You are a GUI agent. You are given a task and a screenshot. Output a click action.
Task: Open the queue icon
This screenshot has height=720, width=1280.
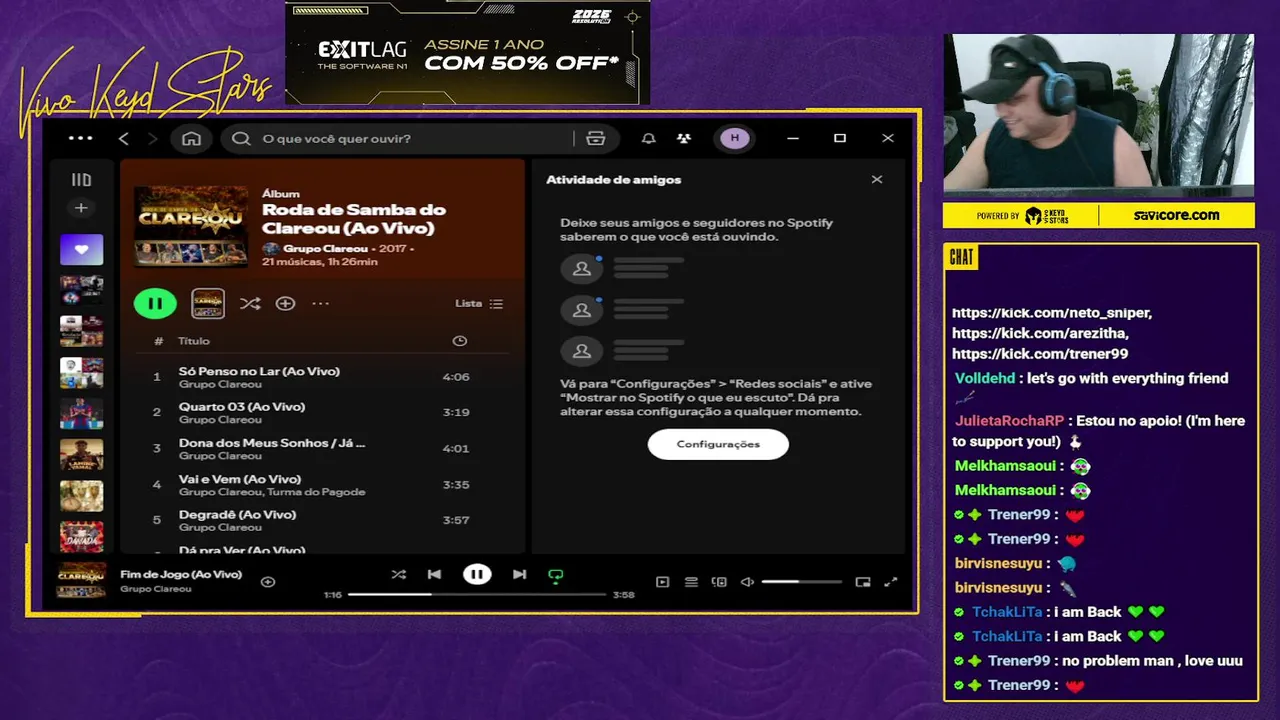[691, 581]
